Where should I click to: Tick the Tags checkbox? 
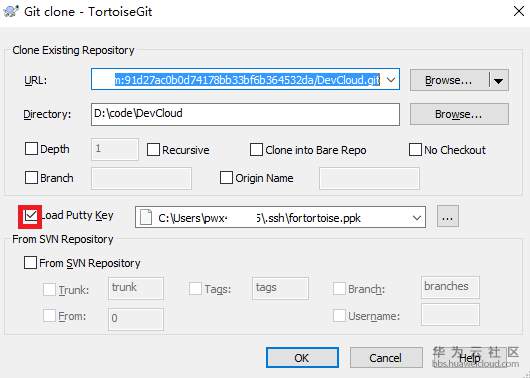(x=195, y=289)
